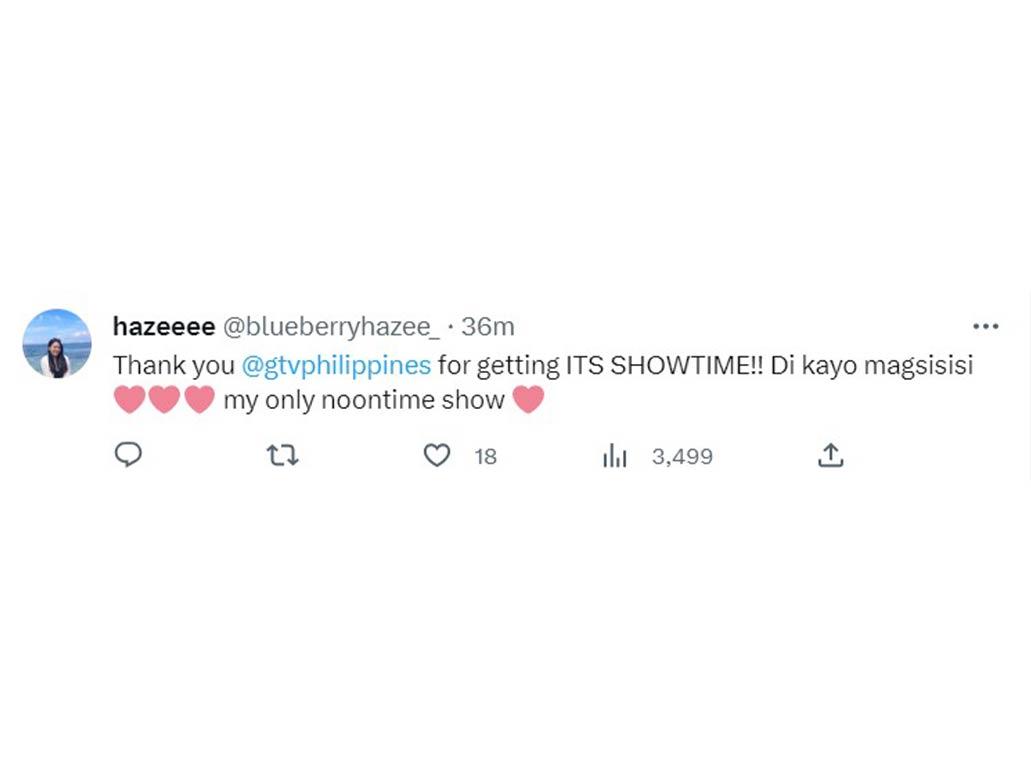Click the 3,499 views count
This screenshot has height=773, width=1031.
click(682, 457)
